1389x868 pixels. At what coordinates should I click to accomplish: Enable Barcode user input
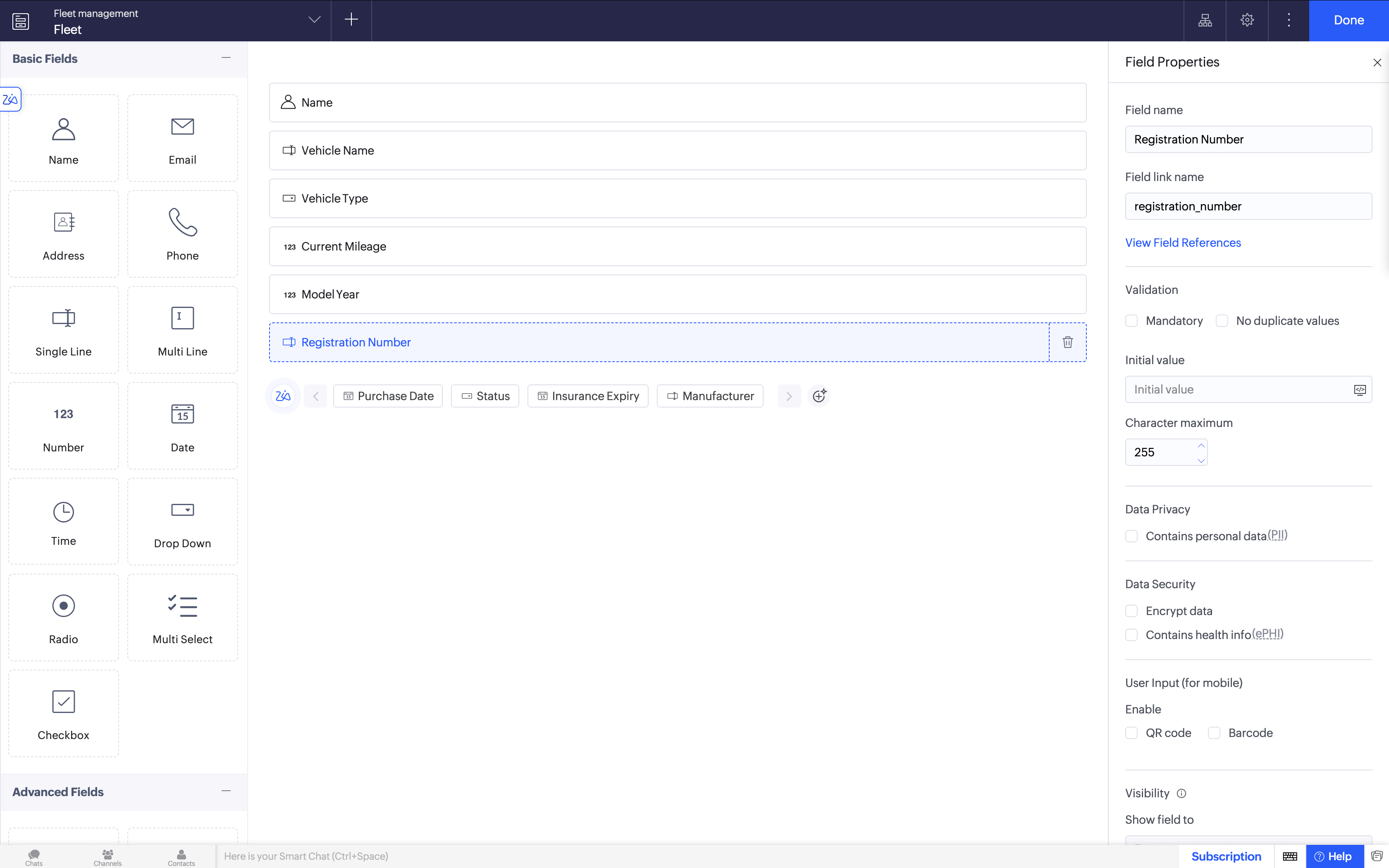click(1214, 733)
